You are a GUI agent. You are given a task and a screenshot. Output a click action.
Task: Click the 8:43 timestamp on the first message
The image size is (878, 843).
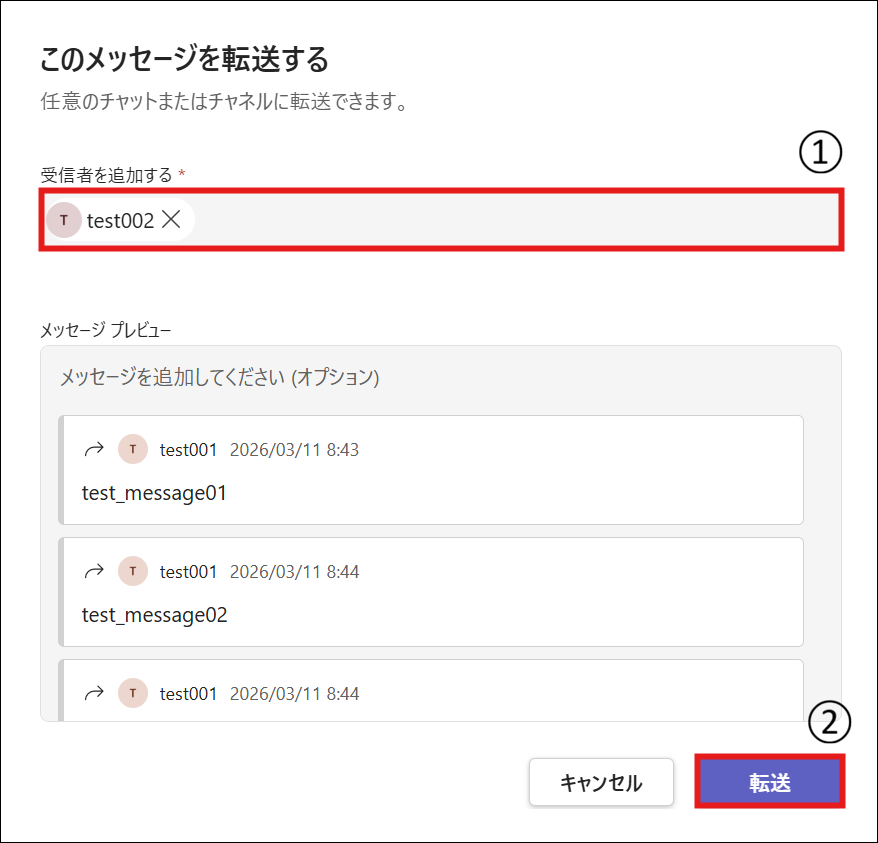tap(294, 450)
